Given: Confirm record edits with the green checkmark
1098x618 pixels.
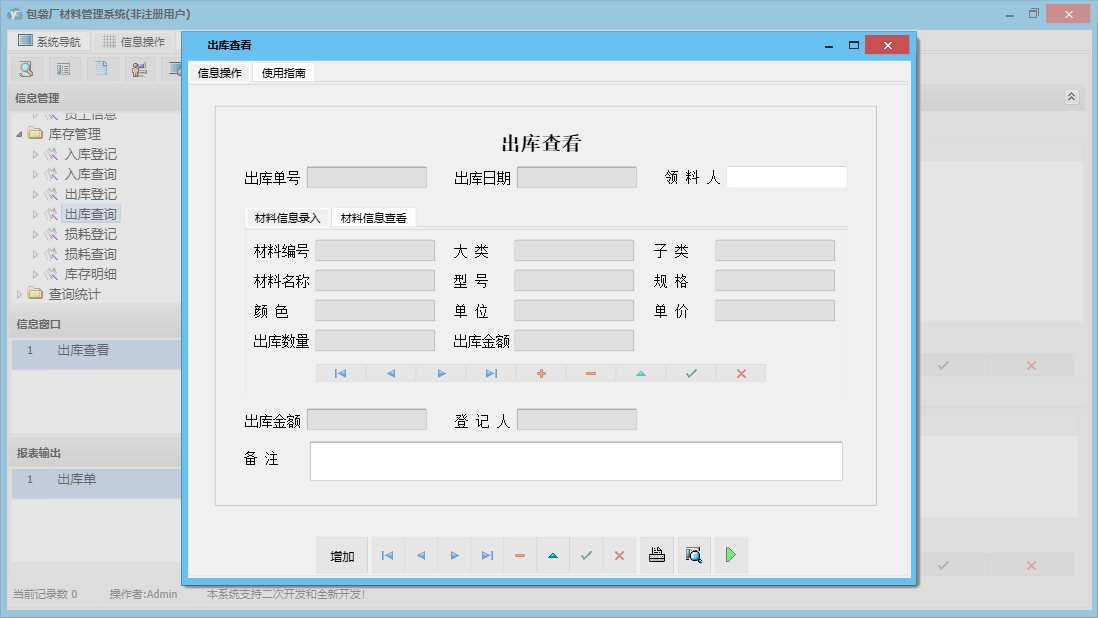Looking at the screenshot, I should (x=586, y=555).
